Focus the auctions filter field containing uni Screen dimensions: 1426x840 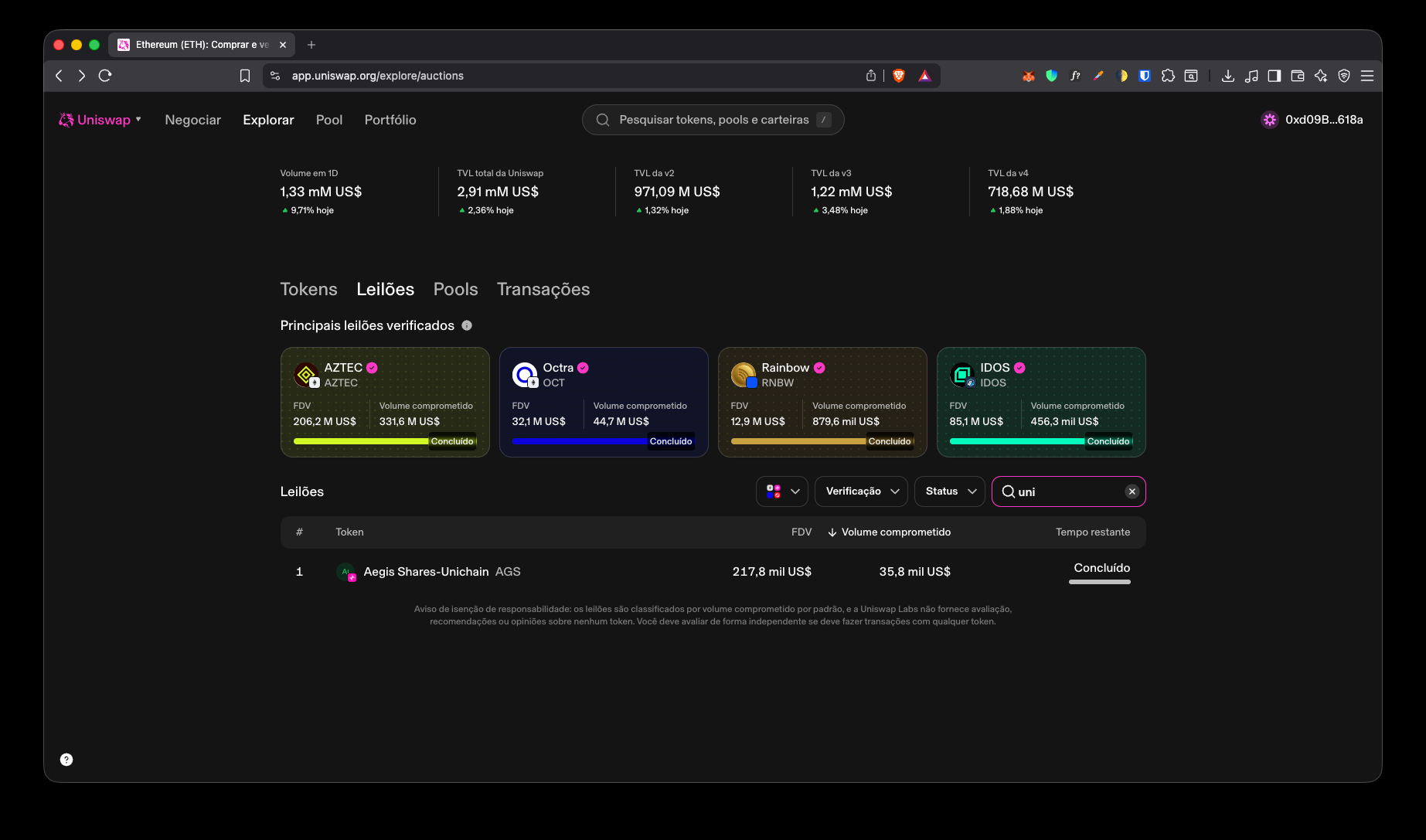(1068, 491)
